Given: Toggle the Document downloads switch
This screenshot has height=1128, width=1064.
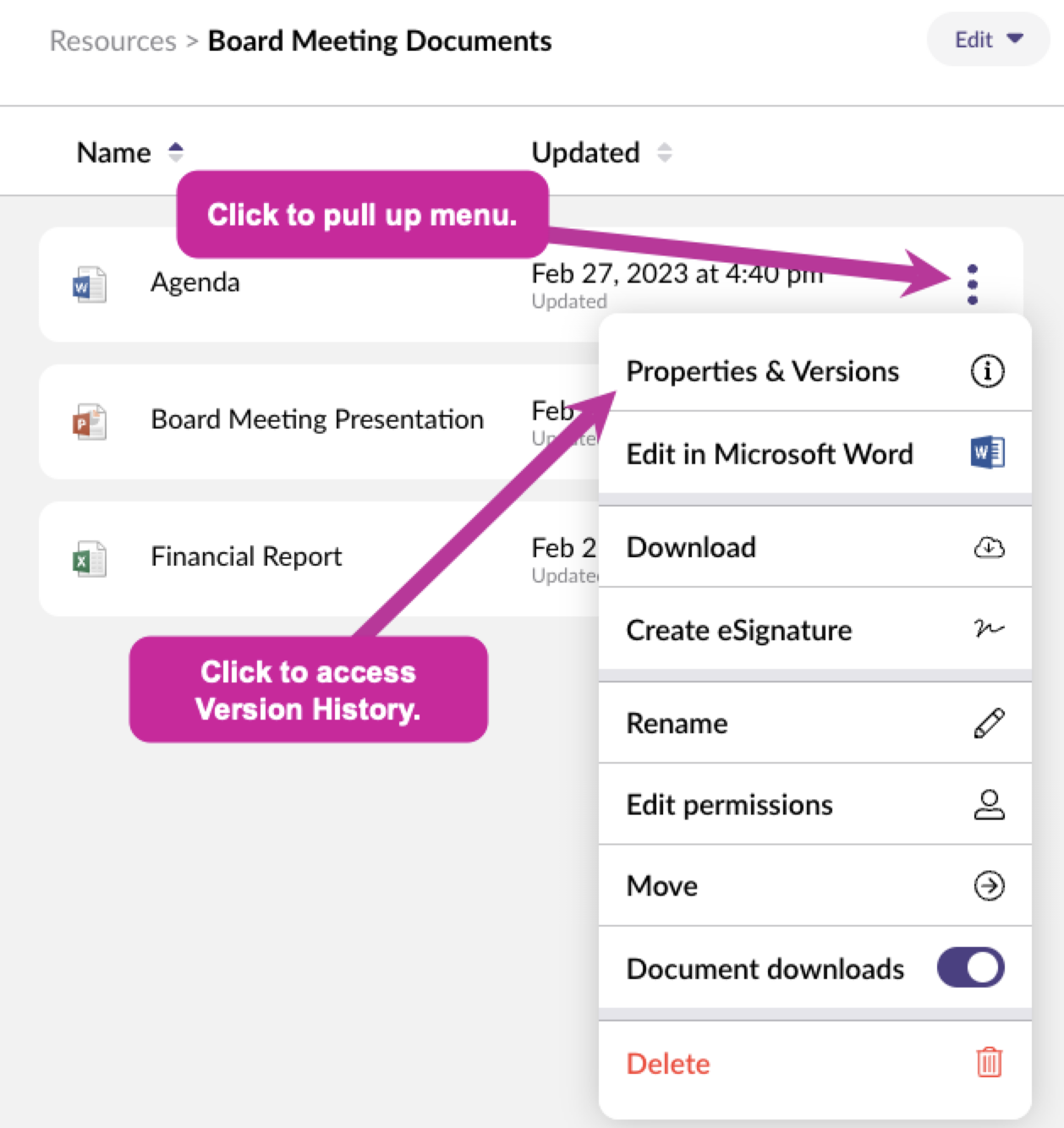Looking at the screenshot, I should [x=970, y=967].
